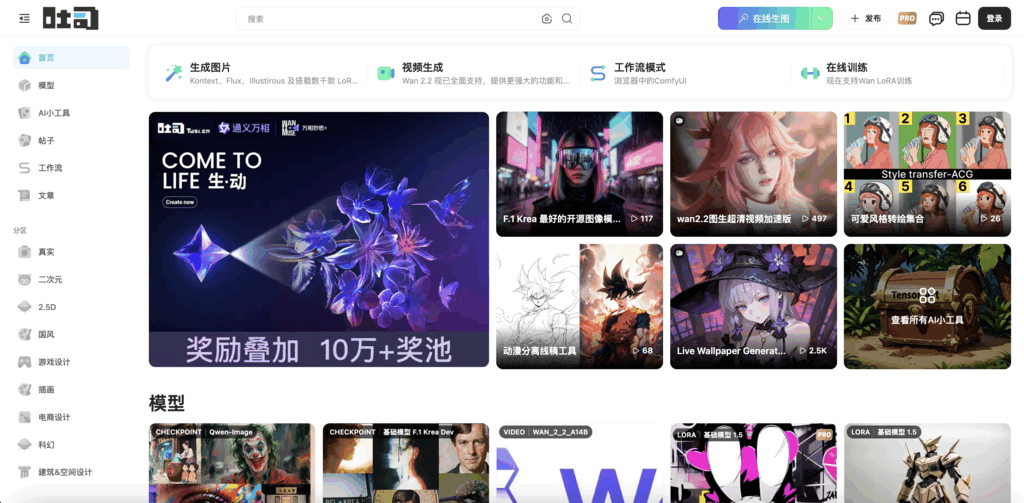The height and width of the screenshot is (503, 1024).
Task: Click the 工作流模式 S-shaped icon
Action: pyautogui.click(x=598, y=73)
